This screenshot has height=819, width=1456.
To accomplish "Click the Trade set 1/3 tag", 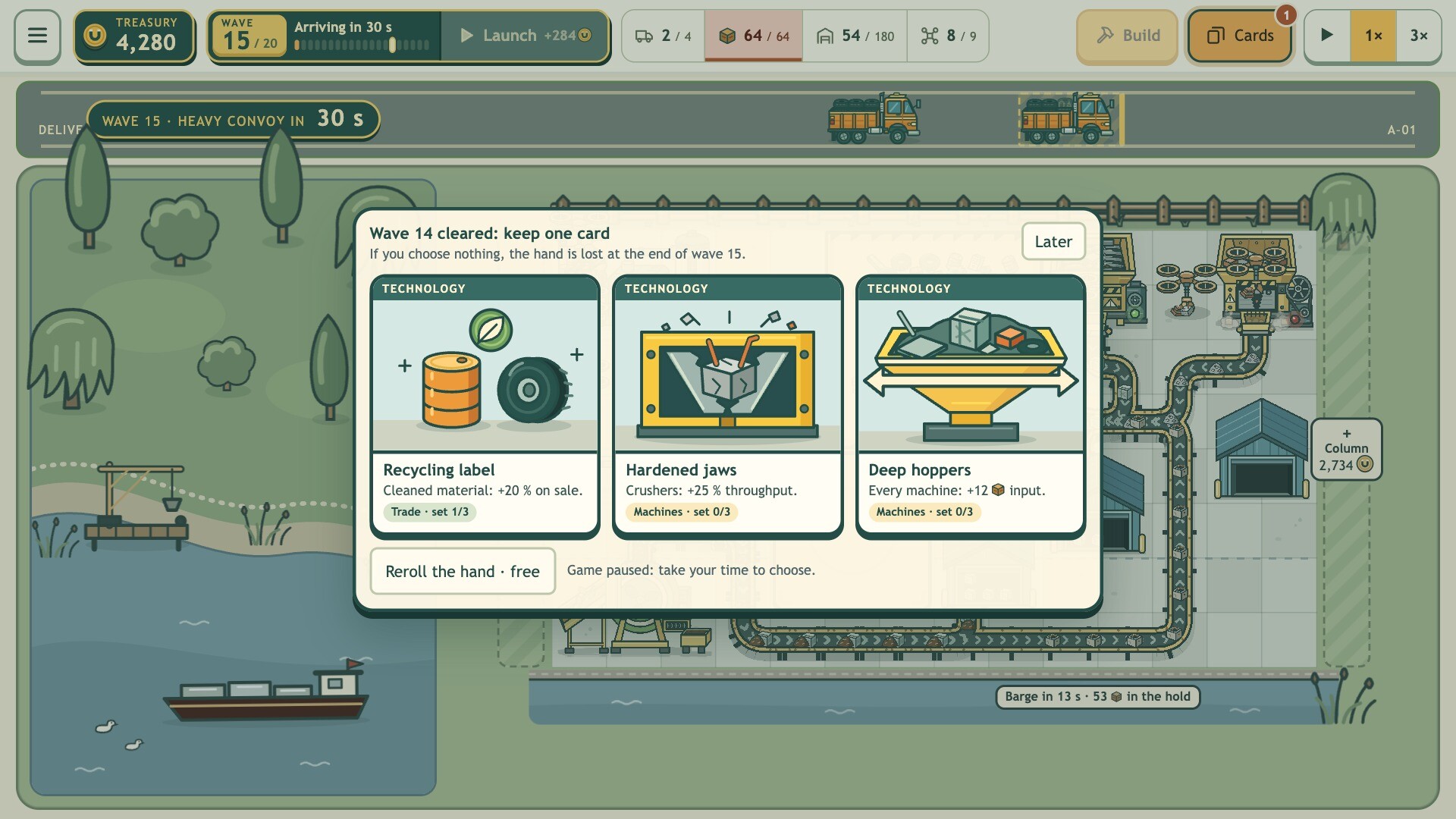I will click(x=430, y=512).
